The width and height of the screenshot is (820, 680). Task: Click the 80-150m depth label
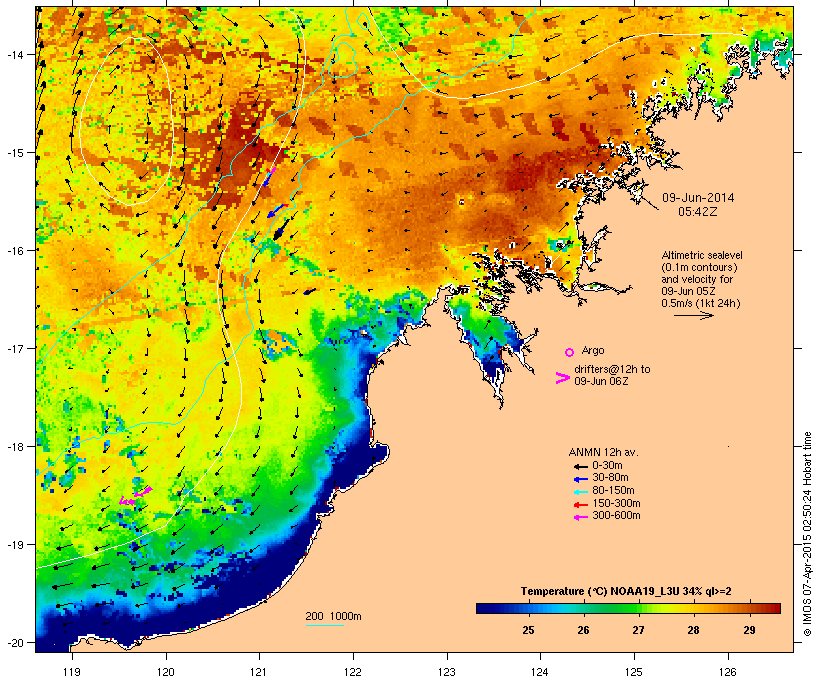click(x=613, y=491)
